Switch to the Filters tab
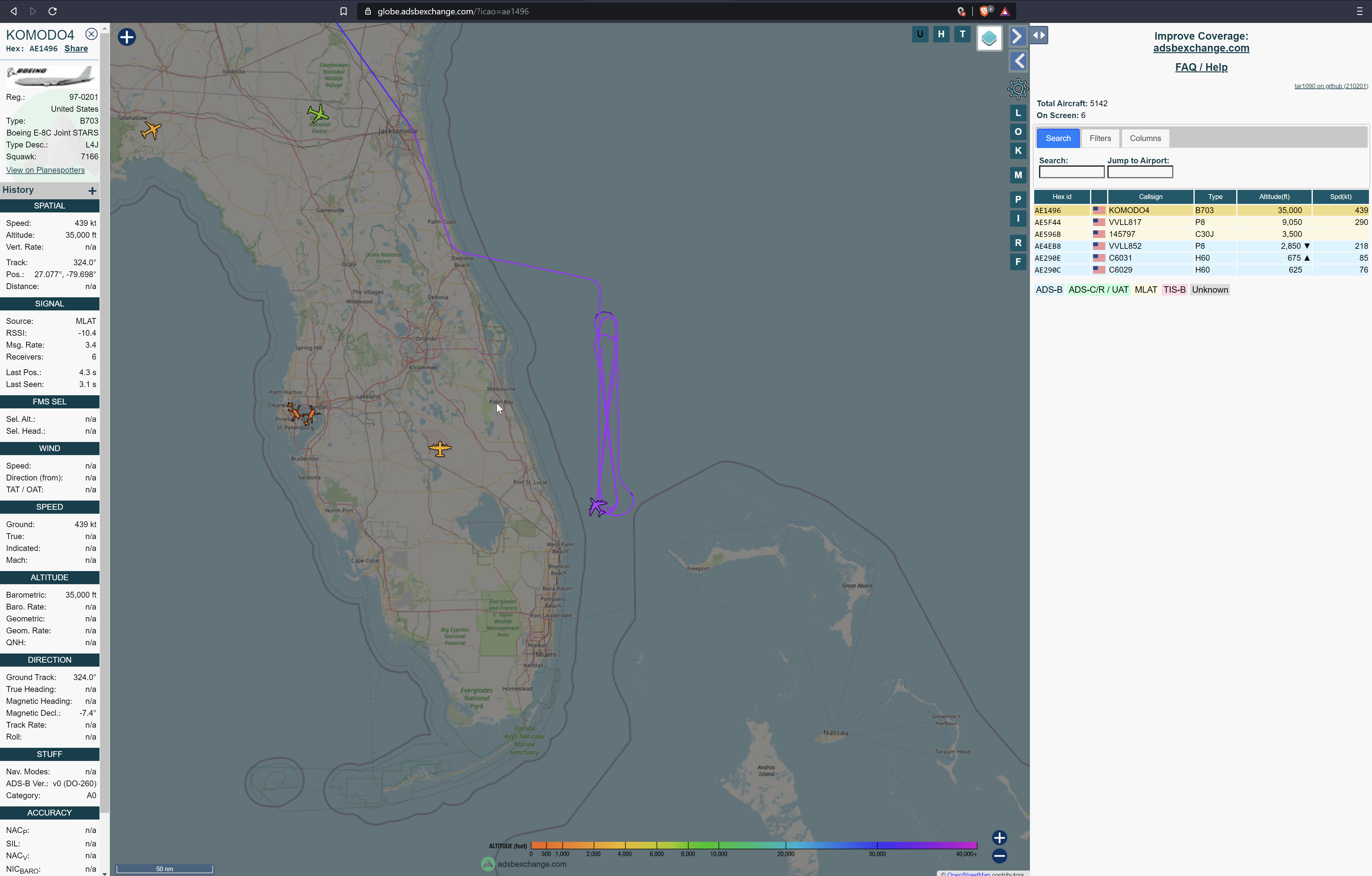The height and width of the screenshot is (876, 1372). point(1100,138)
